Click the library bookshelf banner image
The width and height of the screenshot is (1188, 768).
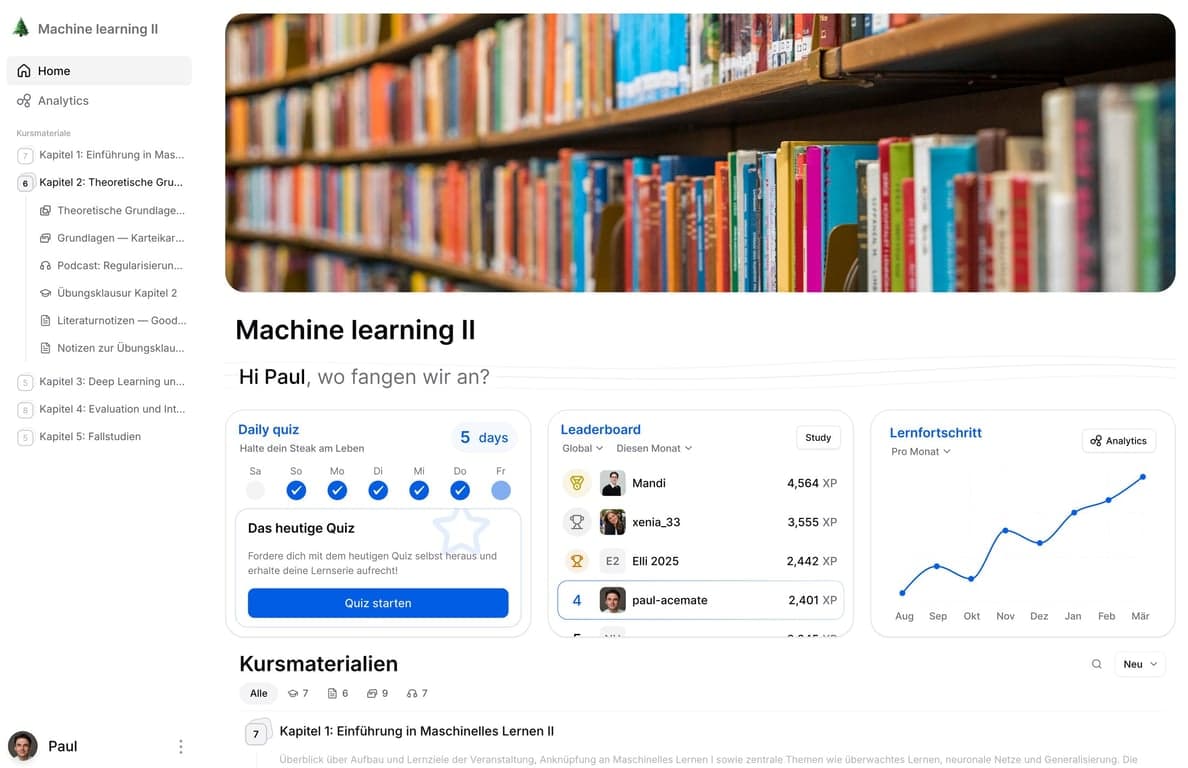[700, 152]
